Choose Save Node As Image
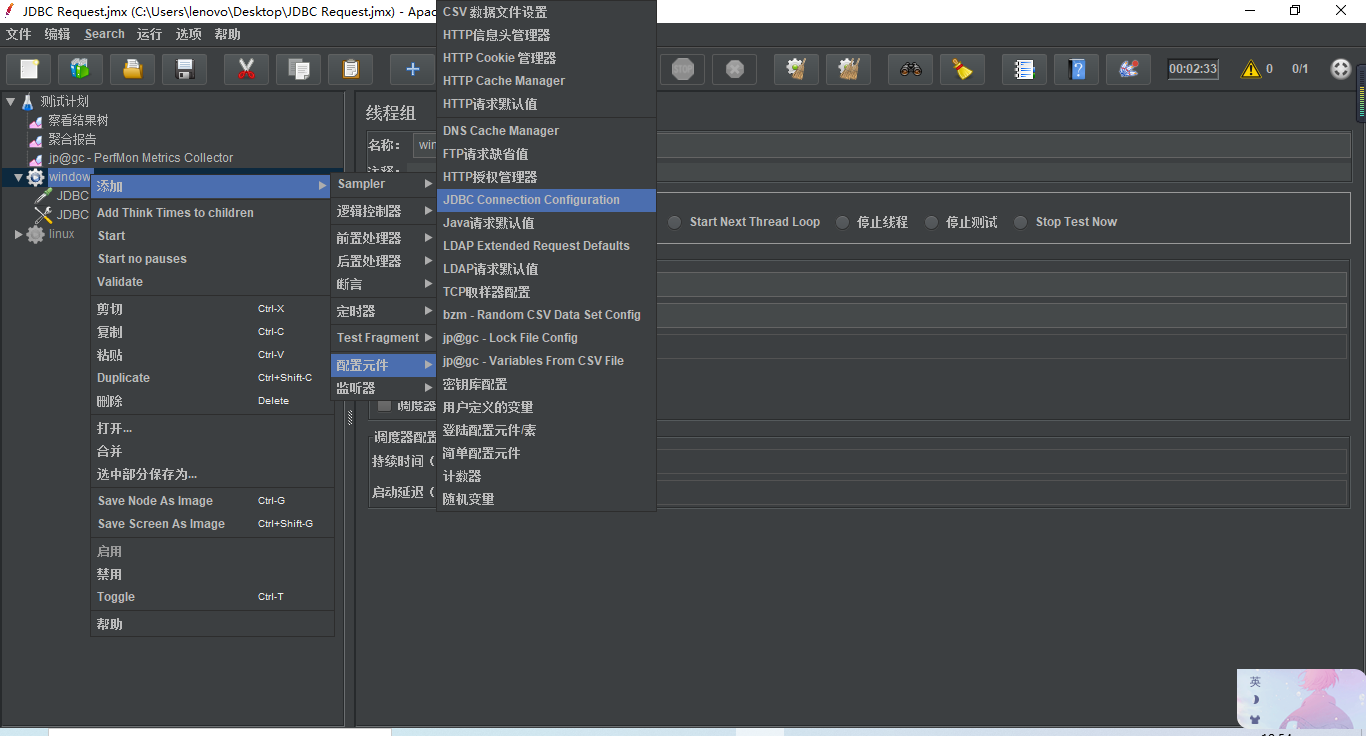This screenshot has width=1366, height=736. (212, 501)
